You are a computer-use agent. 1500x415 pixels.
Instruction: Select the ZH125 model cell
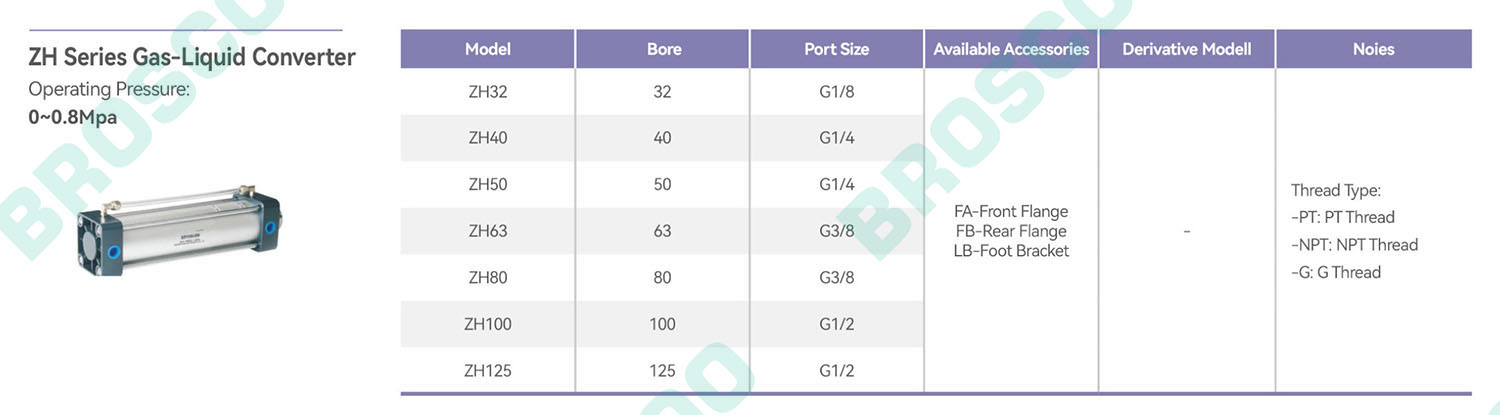[x=488, y=371]
